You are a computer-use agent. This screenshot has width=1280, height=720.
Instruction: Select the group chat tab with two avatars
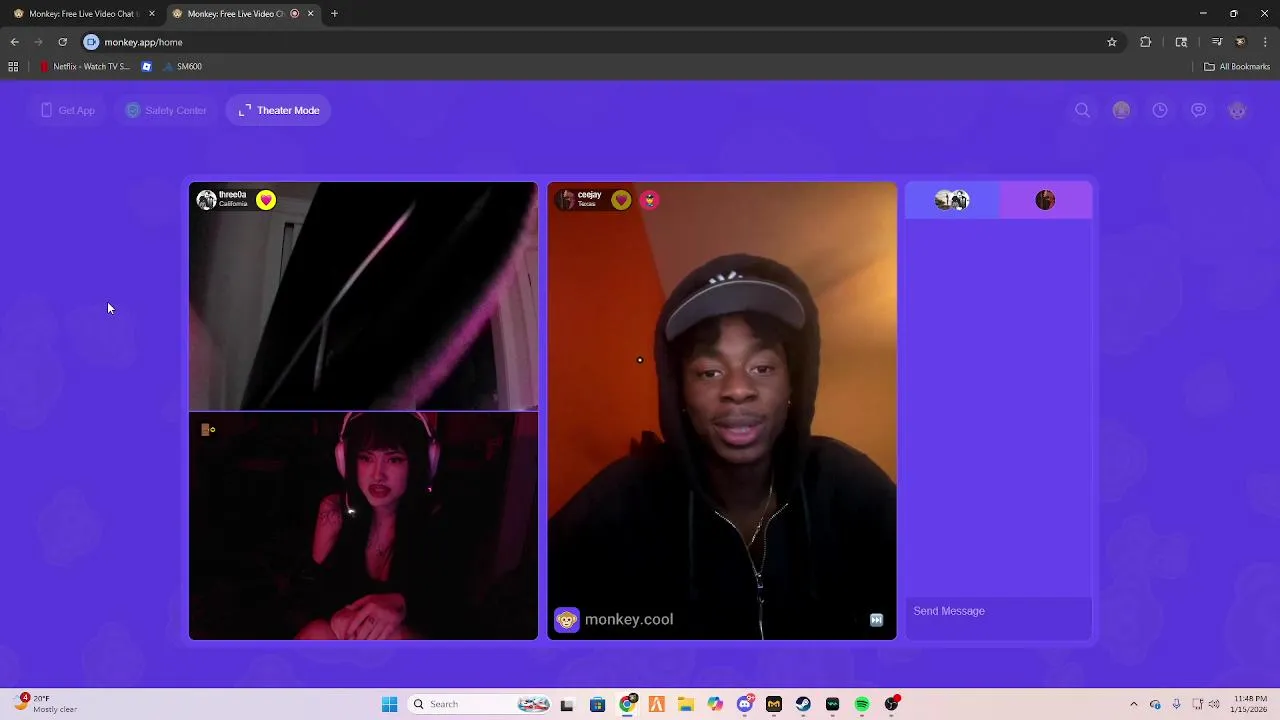tap(952, 200)
